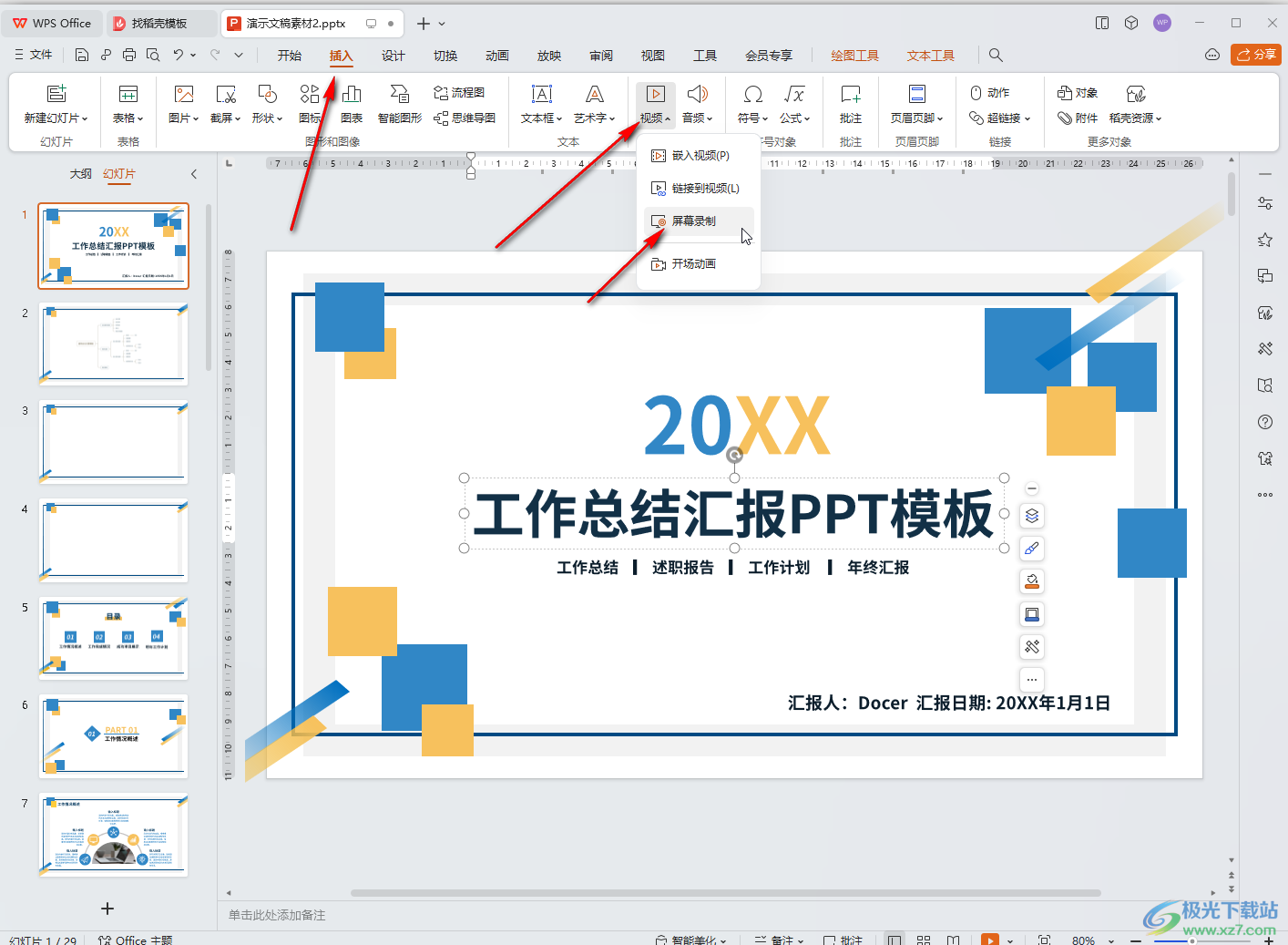Click the Save icon in quick toolbar
The height and width of the screenshot is (945, 1288).
(x=82, y=55)
